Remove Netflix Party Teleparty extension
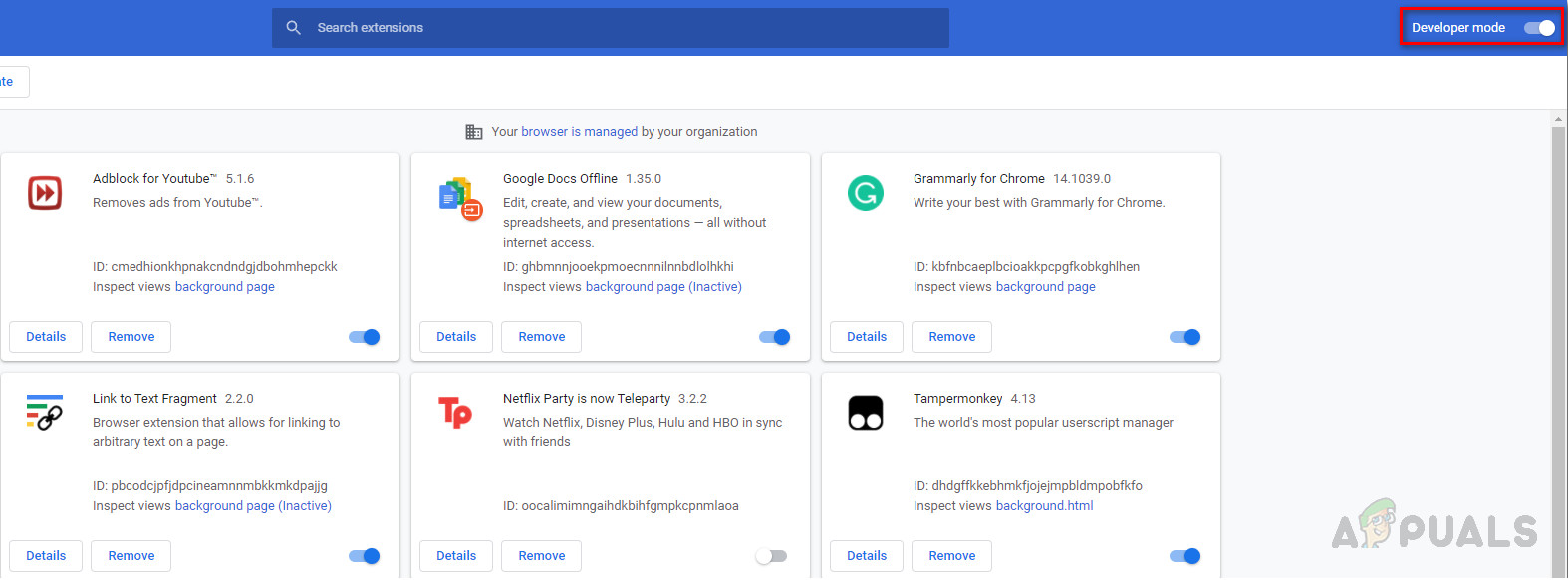Screen dimensions: 1568x580 [x=542, y=556]
